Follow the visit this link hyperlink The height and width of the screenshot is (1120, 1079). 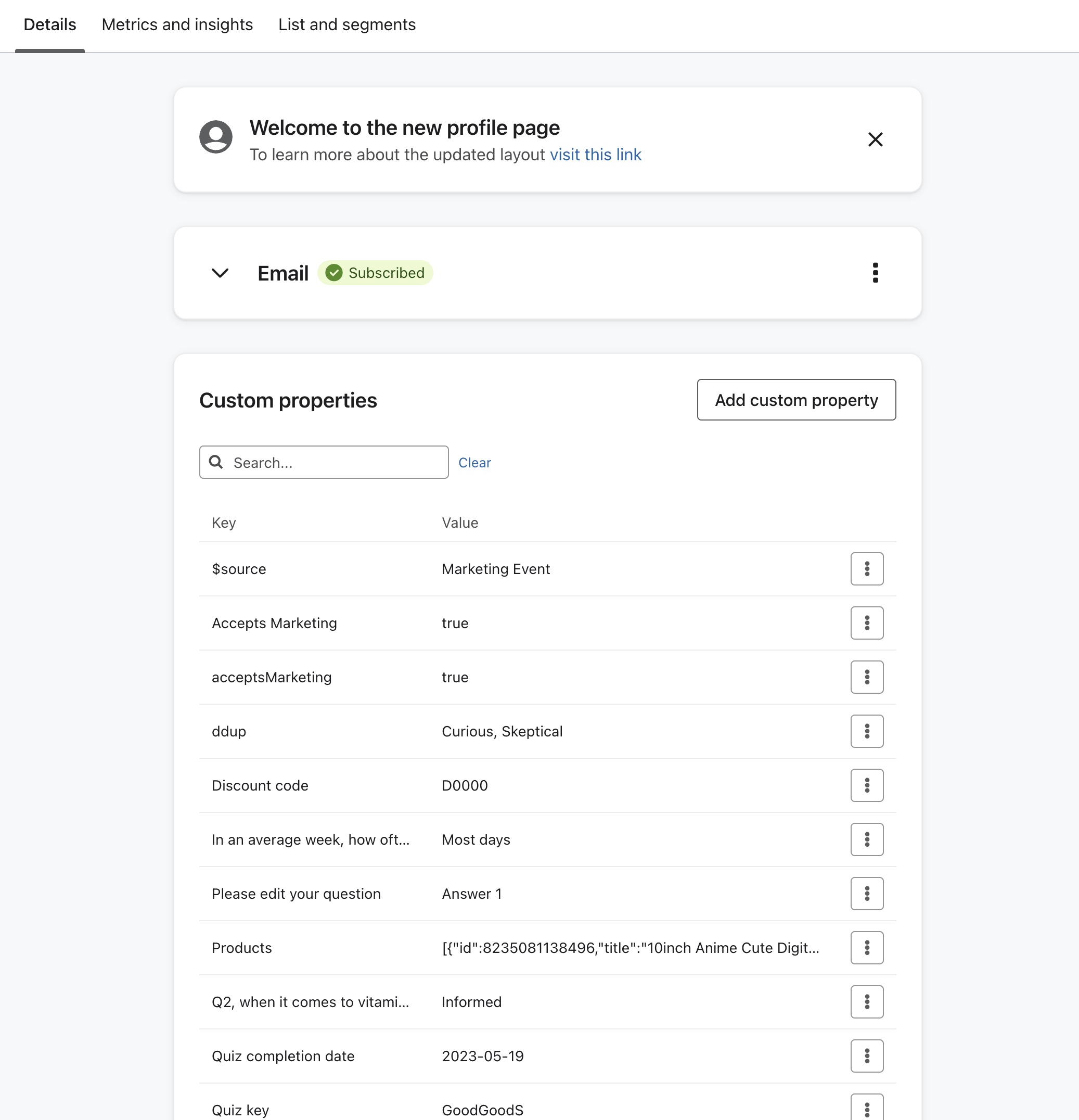(x=595, y=155)
